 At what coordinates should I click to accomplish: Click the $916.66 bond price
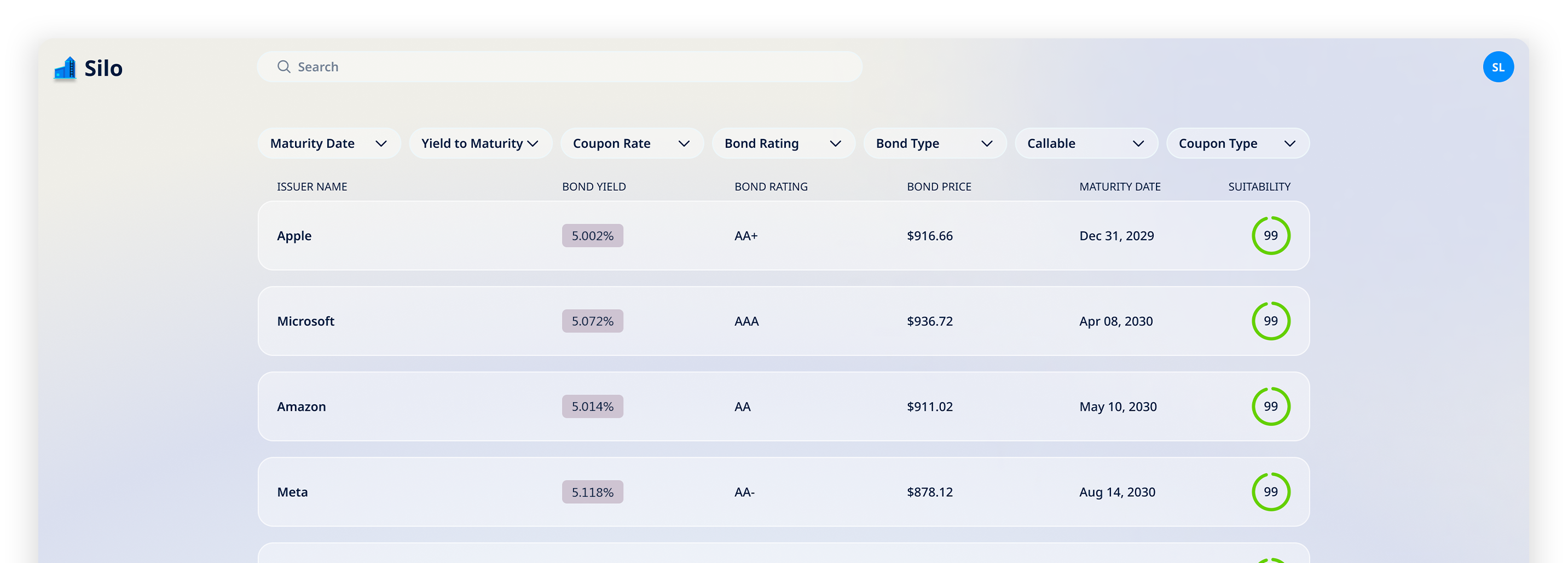[929, 236]
